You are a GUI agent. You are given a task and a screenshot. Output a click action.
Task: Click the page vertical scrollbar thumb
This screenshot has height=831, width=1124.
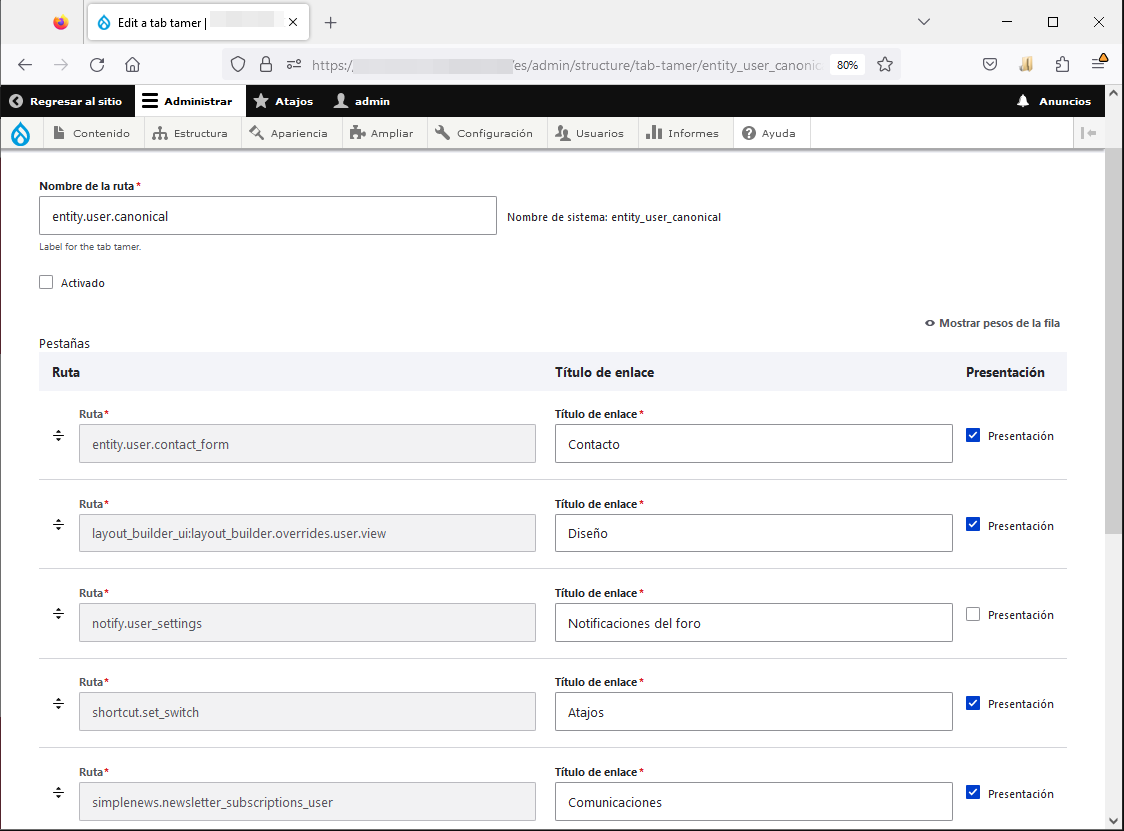tap(1113, 341)
